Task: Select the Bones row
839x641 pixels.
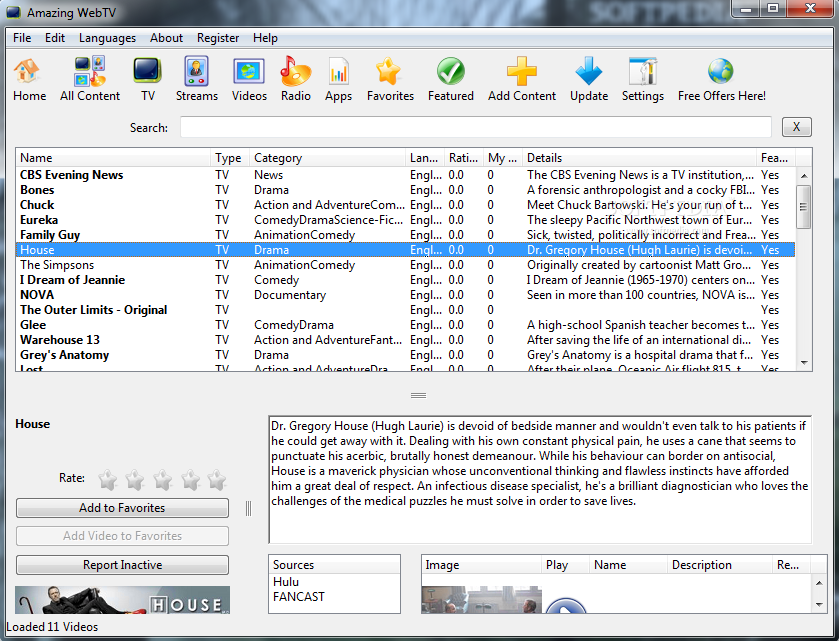Action: coord(405,190)
